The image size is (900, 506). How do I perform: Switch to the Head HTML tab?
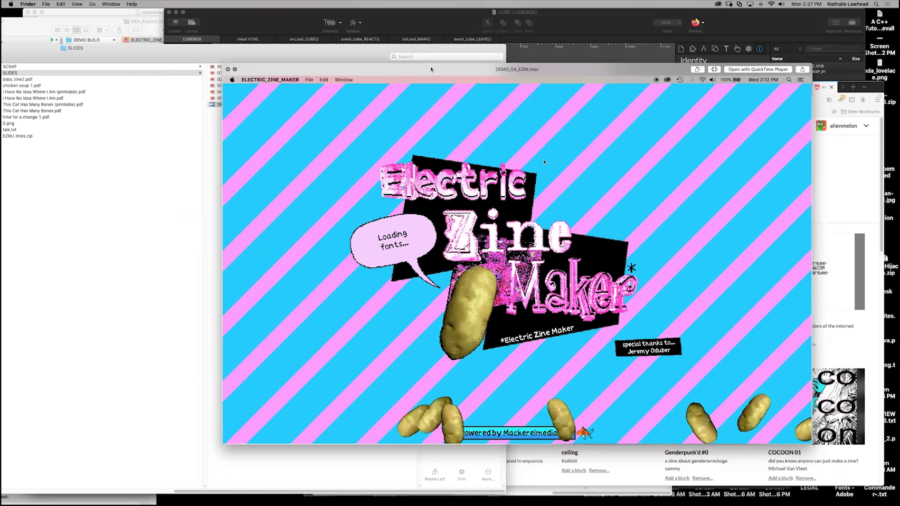(x=248, y=39)
